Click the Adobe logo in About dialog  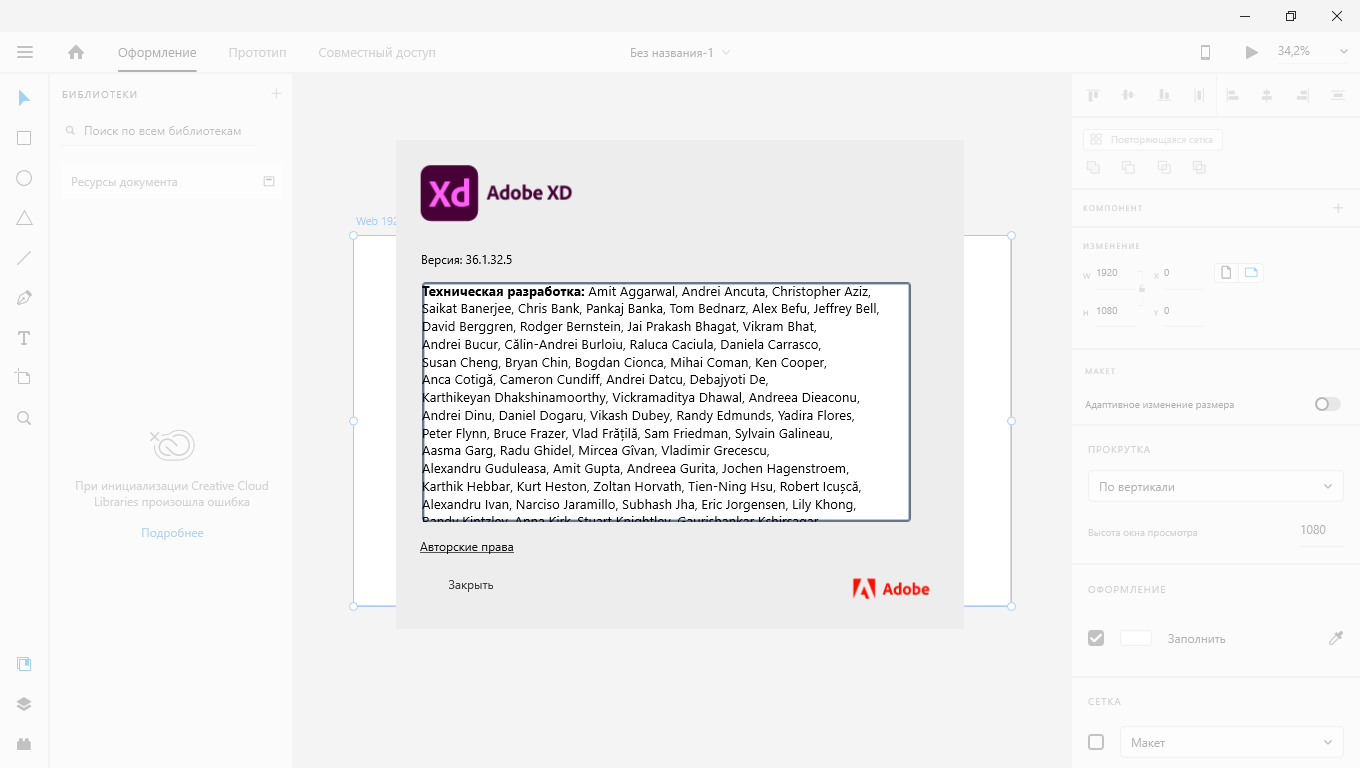(891, 589)
